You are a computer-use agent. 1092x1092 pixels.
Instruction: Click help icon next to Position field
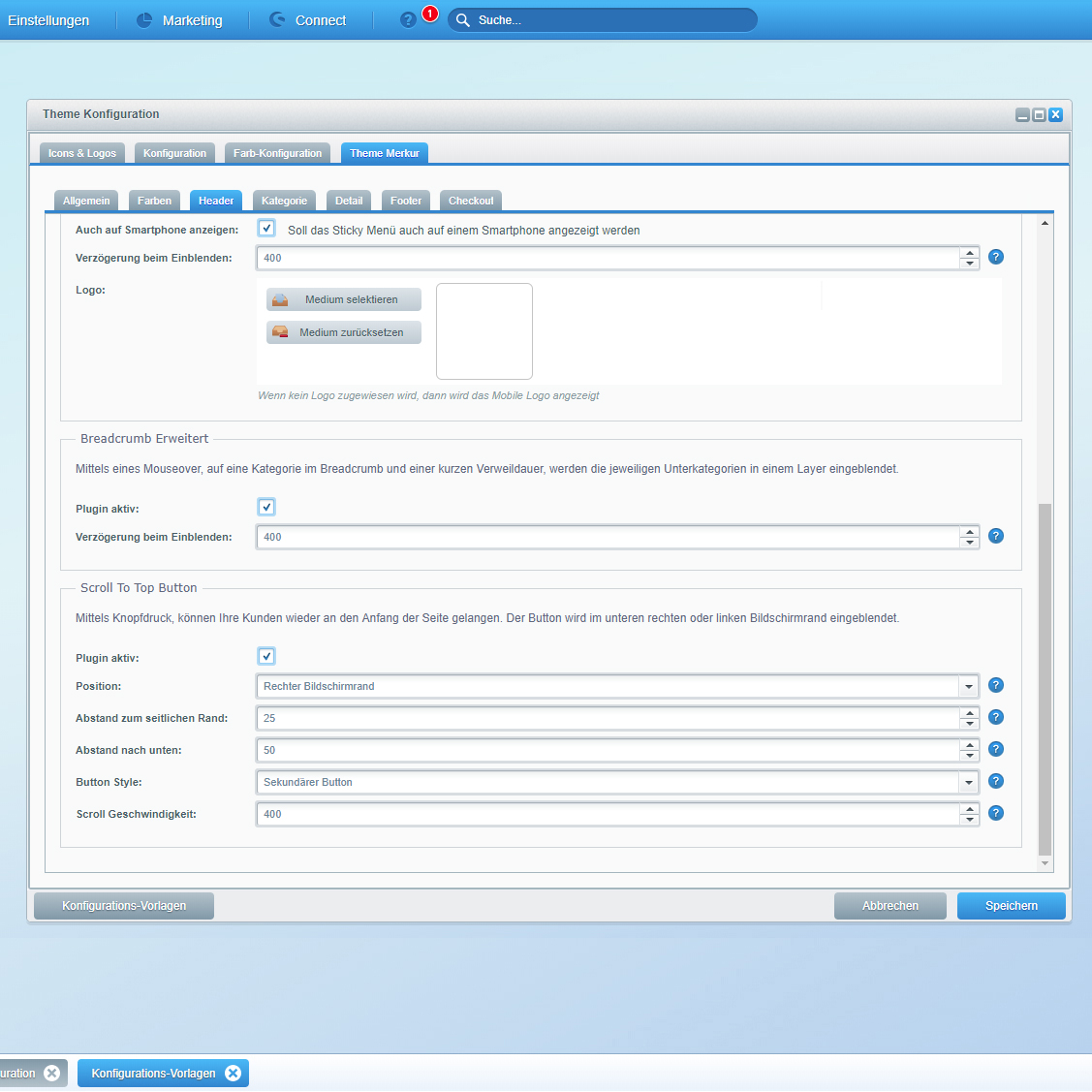tap(996, 685)
